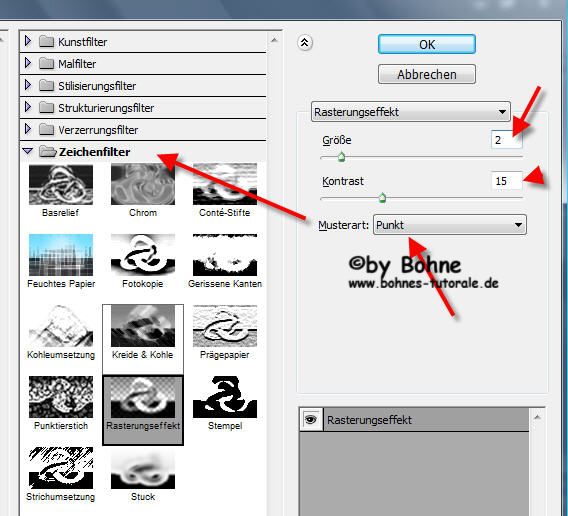This screenshot has width=568, height=516.
Task: Choose the Strichumsetzung filter
Action: (x=61, y=468)
